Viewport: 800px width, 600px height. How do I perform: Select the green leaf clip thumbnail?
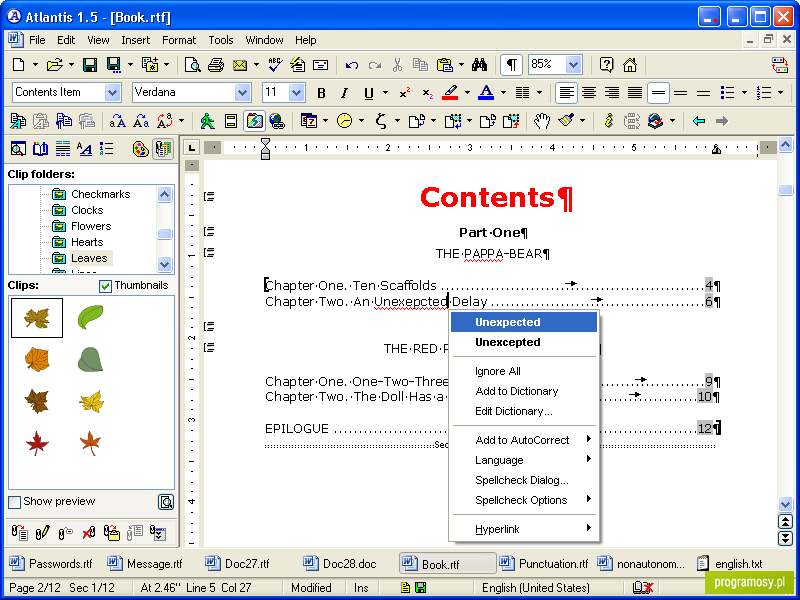pyautogui.click(x=90, y=317)
